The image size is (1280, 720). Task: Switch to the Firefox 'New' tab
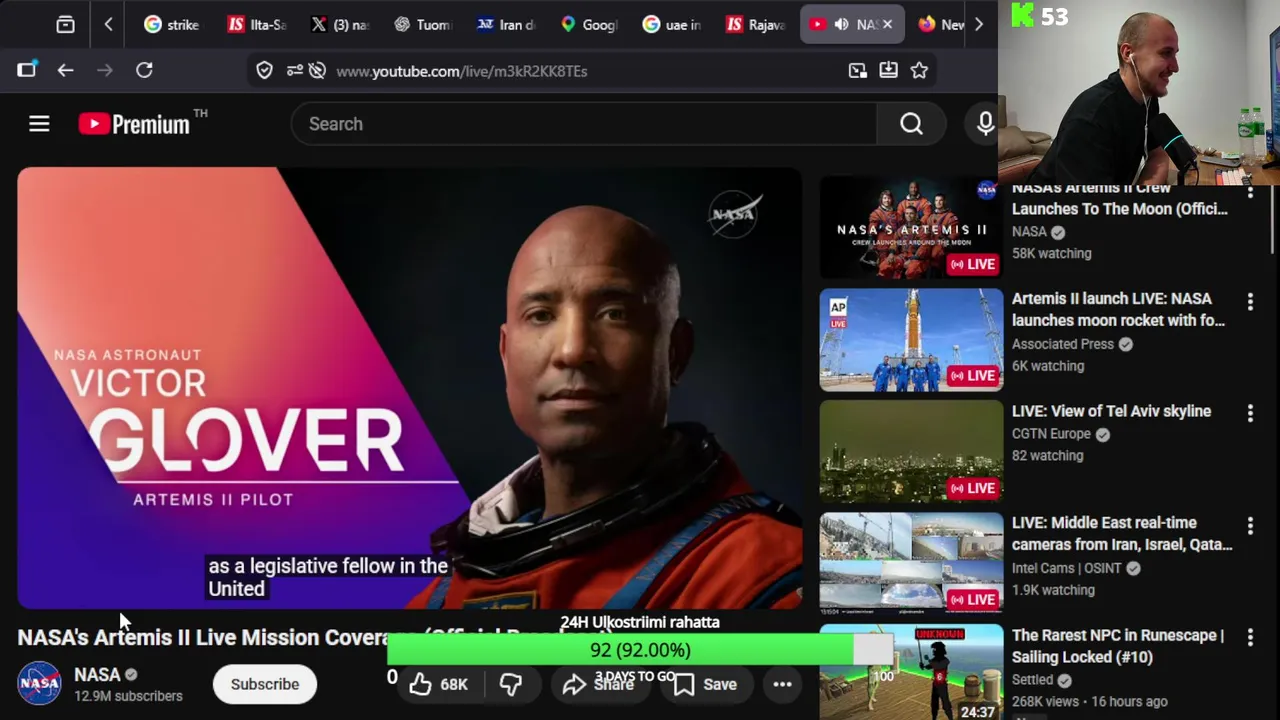tap(940, 24)
